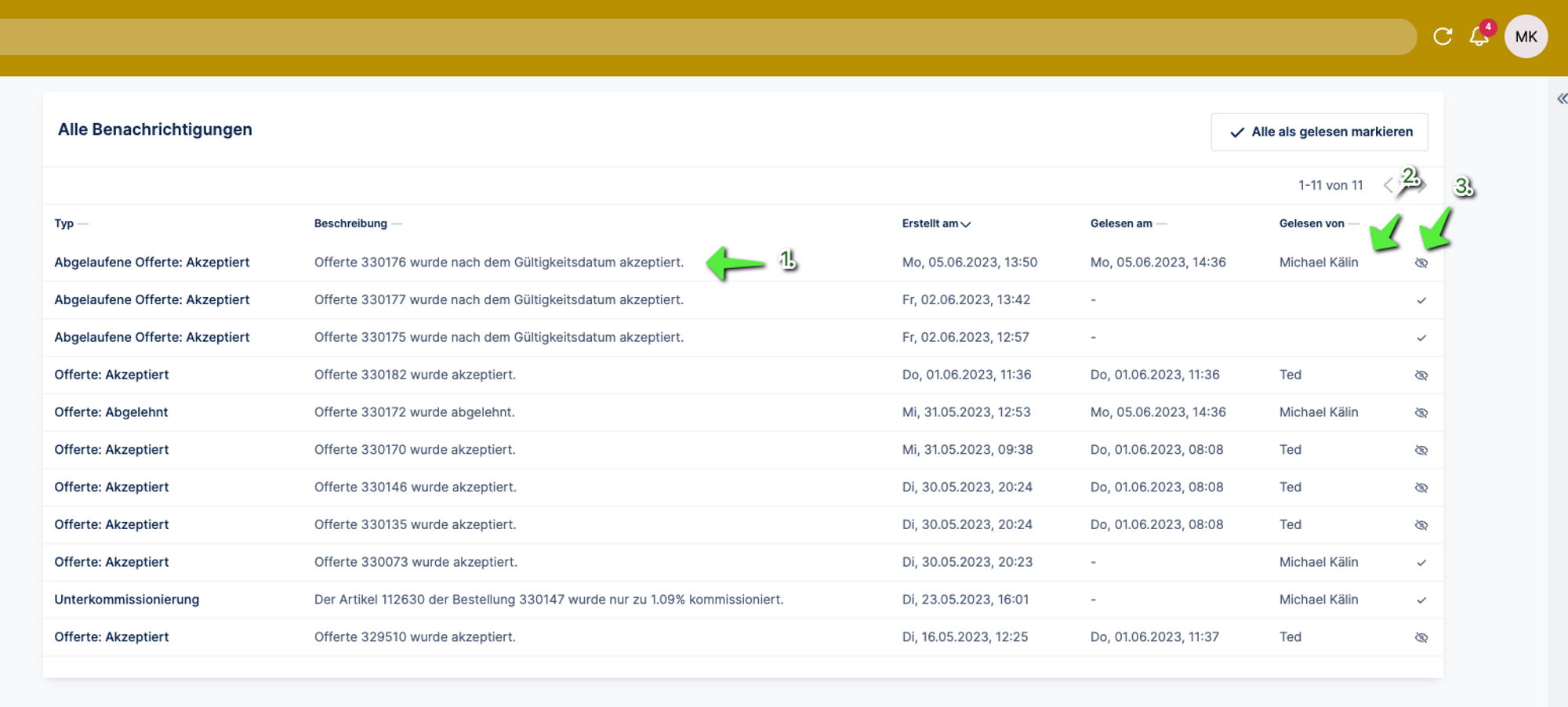The image size is (1568, 707).
Task: Mark Offerte 330073 notification as read
Action: (x=1421, y=563)
